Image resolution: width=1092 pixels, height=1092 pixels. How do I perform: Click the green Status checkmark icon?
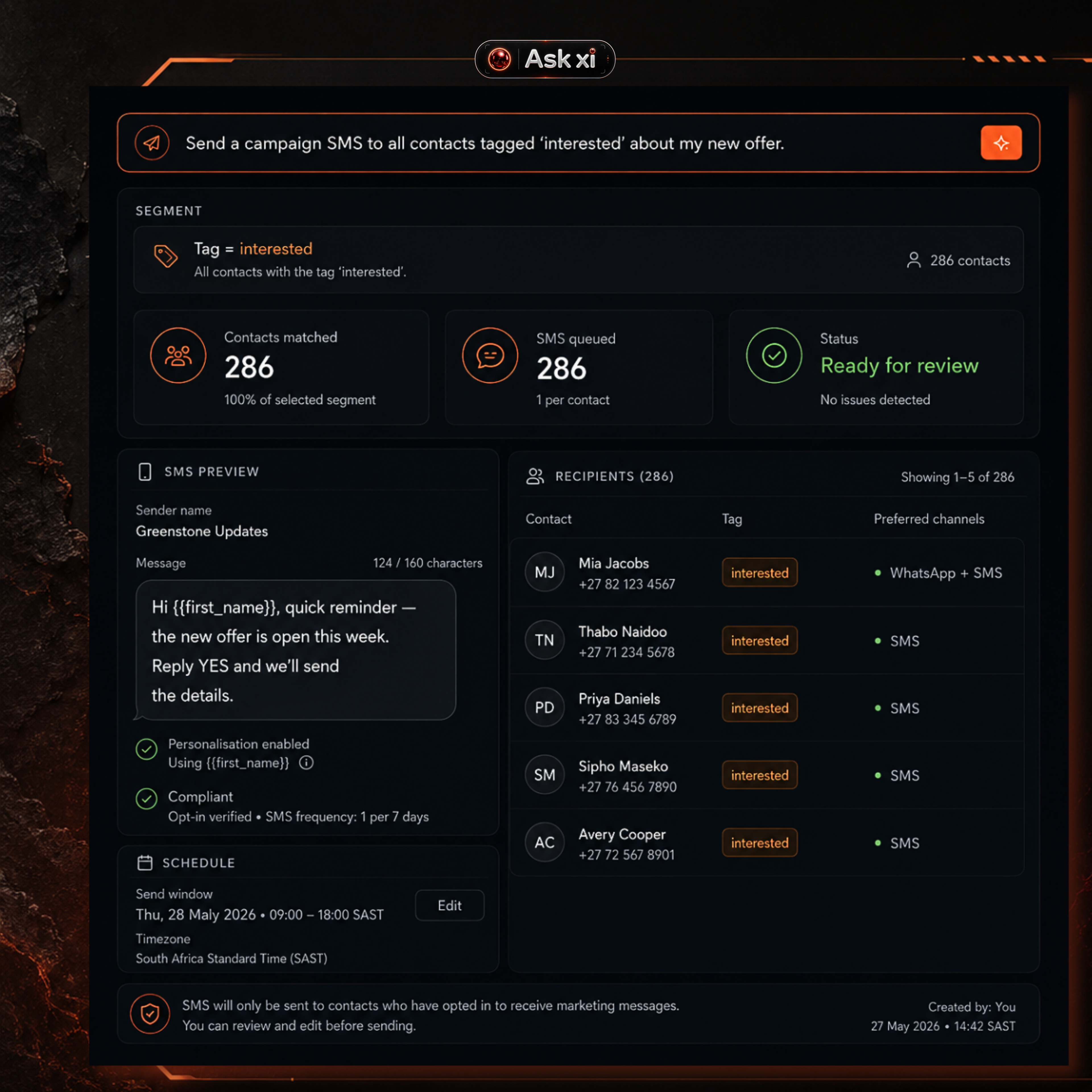point(774,355)
